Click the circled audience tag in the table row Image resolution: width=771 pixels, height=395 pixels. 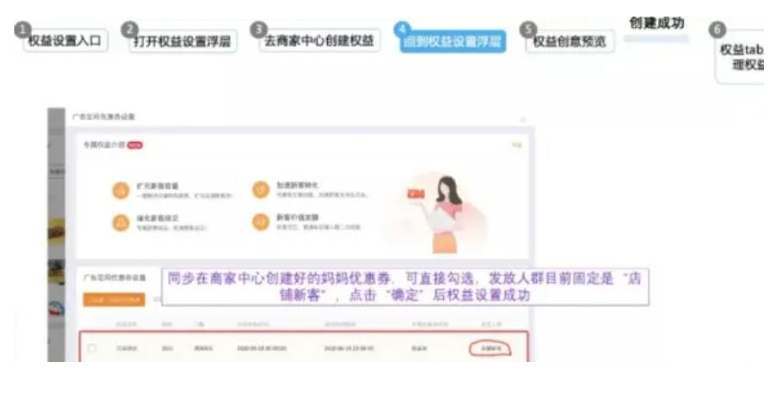coord(491,349)
